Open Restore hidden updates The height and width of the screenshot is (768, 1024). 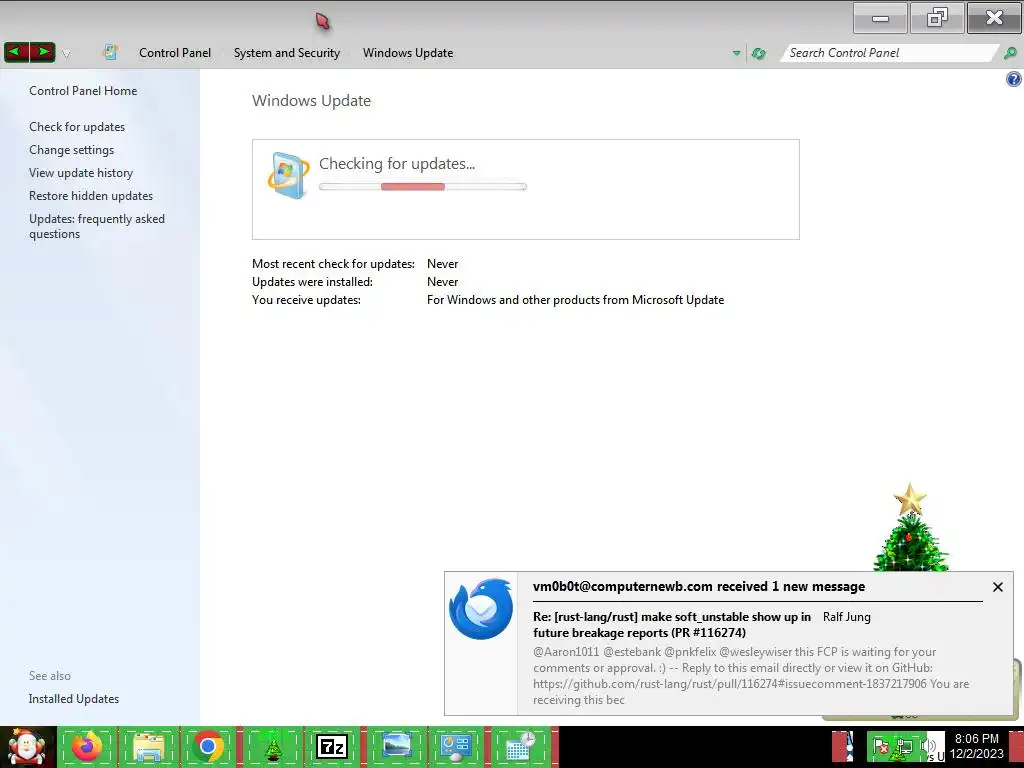coord(91,195)
